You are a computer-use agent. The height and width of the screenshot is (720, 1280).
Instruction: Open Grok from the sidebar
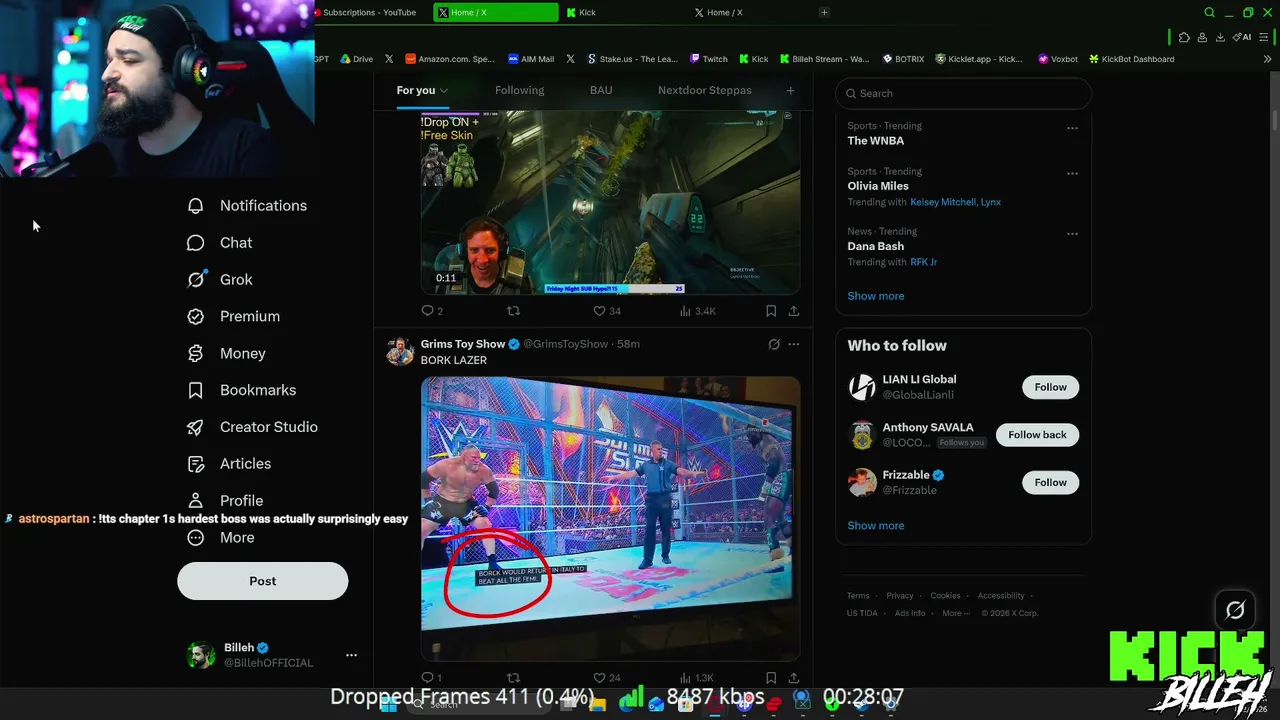[220, 280]
